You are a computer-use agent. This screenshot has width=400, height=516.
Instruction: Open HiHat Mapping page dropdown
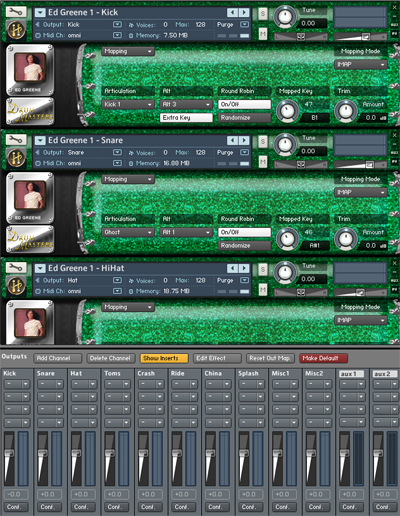(128, 307)
